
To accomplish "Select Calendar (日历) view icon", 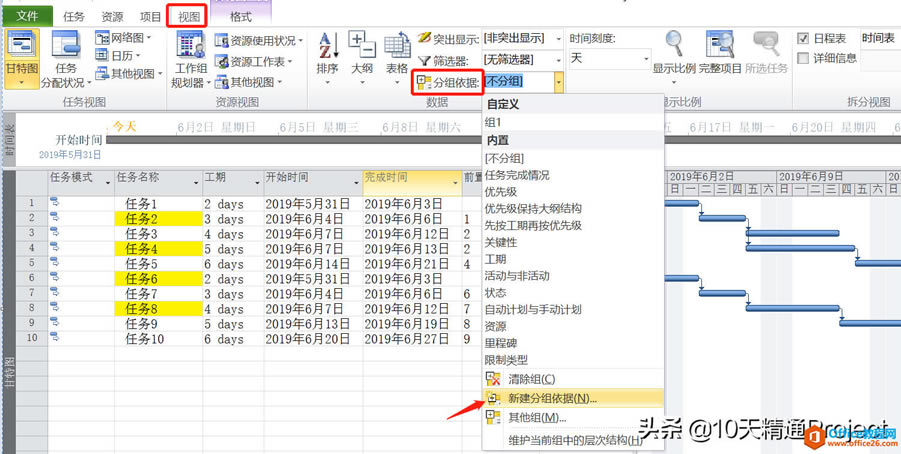I will click(x=102, y=55).
